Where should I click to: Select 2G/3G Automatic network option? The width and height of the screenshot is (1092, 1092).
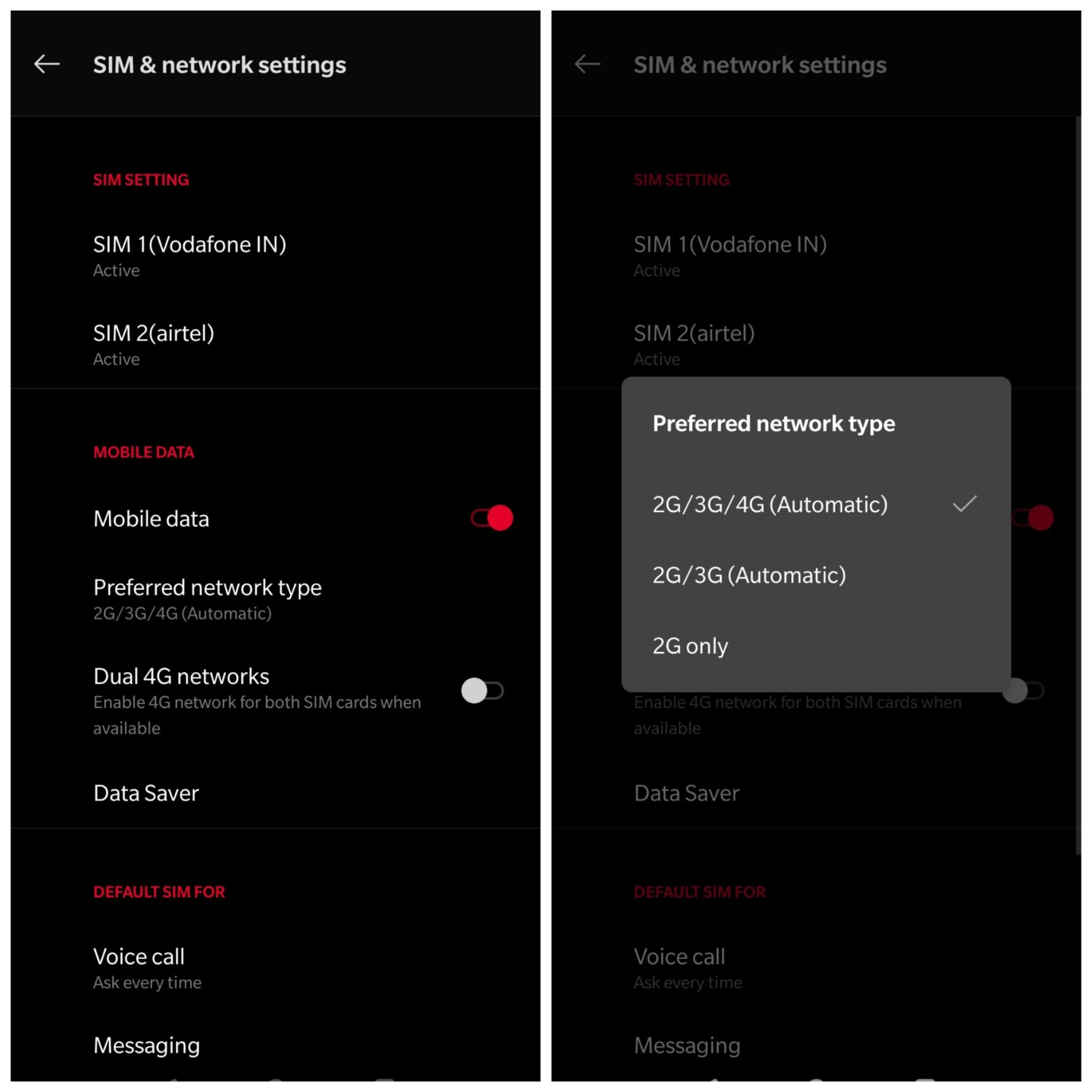point(752,575)
